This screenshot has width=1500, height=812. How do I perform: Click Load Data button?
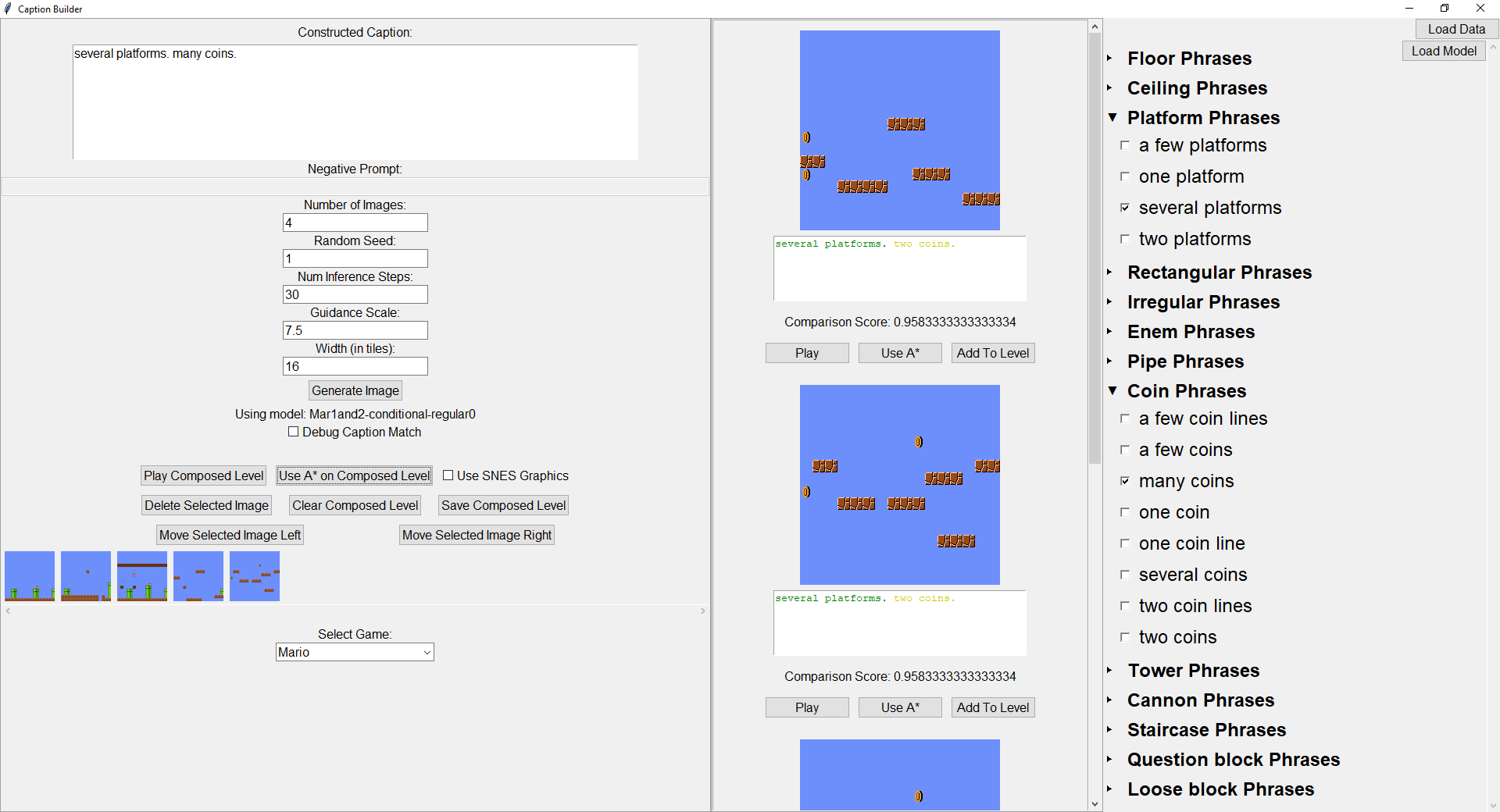(x=1456, y=29)
